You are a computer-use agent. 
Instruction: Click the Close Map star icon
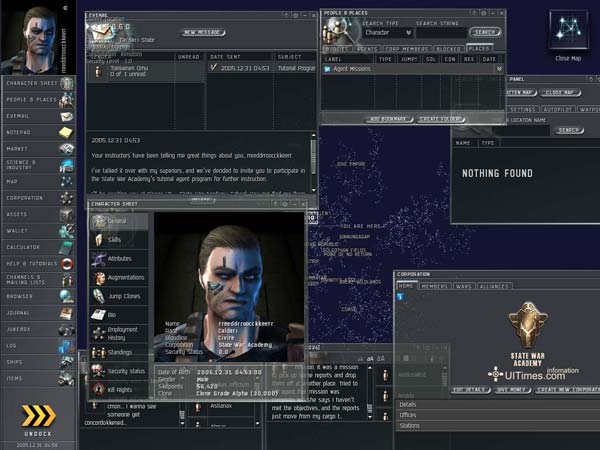pos(568,29)
